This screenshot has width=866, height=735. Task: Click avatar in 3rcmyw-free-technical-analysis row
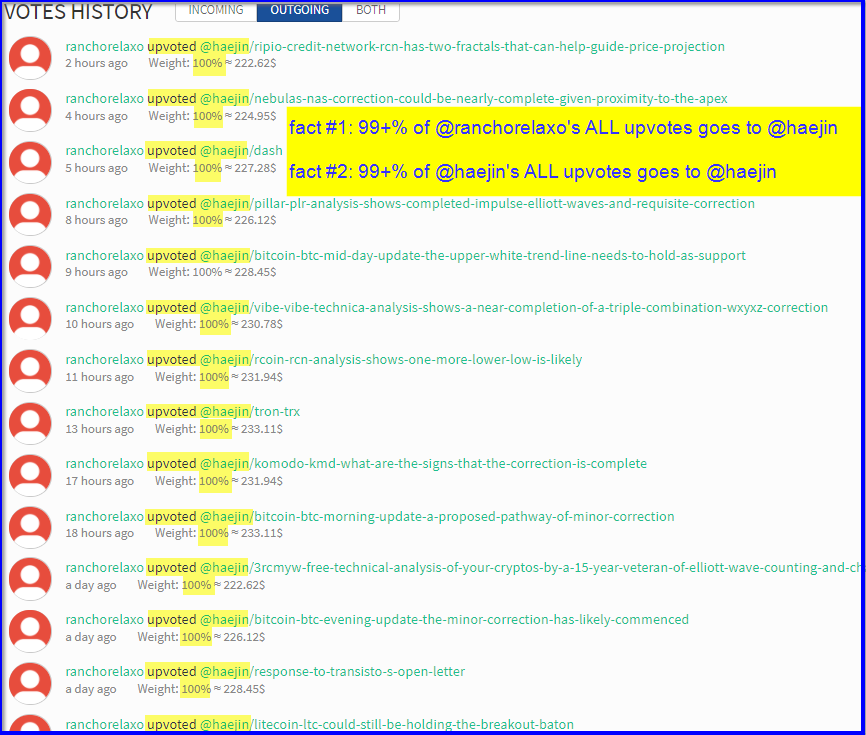tap(30, 579)
